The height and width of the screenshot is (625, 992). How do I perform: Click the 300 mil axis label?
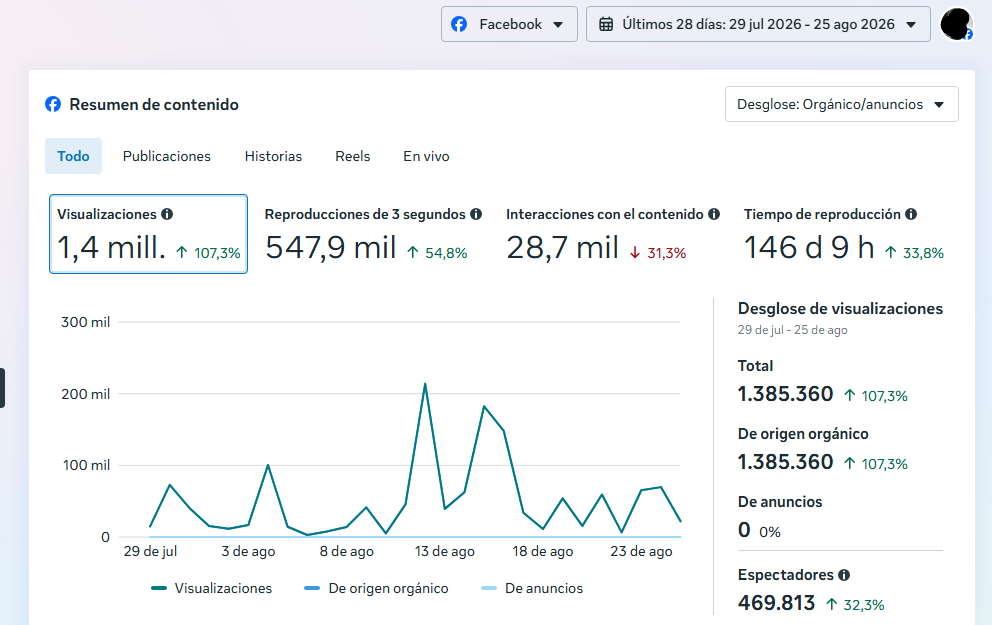(85, 322)
